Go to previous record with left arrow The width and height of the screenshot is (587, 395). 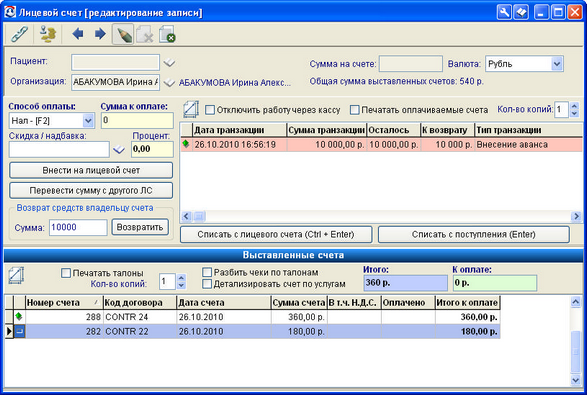point(78,34)
